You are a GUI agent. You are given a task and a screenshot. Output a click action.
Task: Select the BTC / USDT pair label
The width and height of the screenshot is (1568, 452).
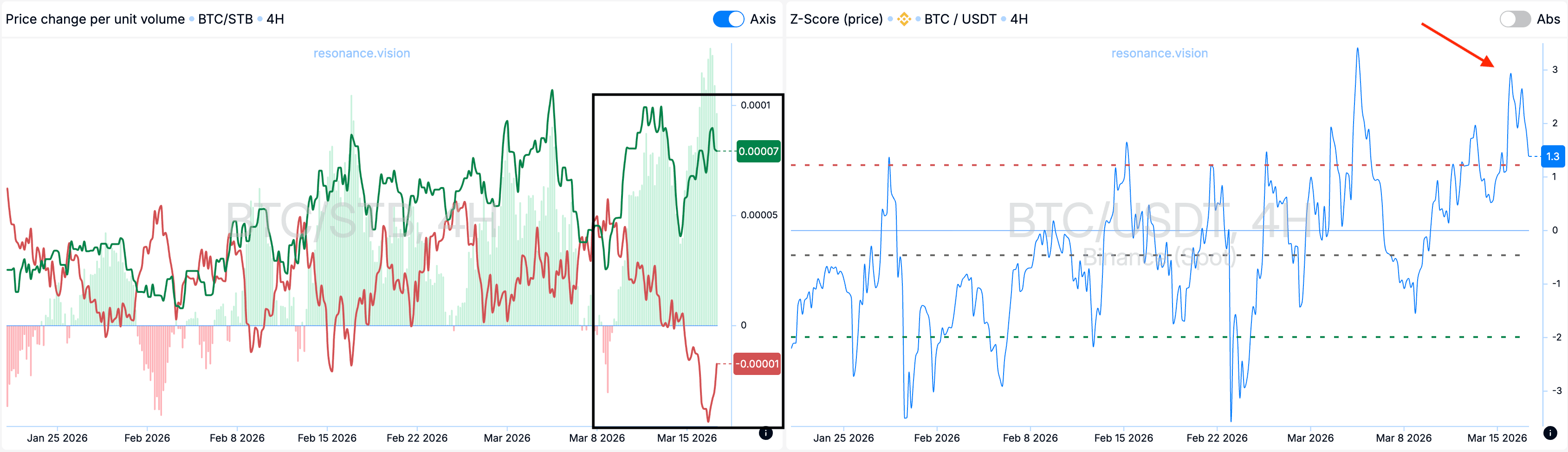point(960,19)
